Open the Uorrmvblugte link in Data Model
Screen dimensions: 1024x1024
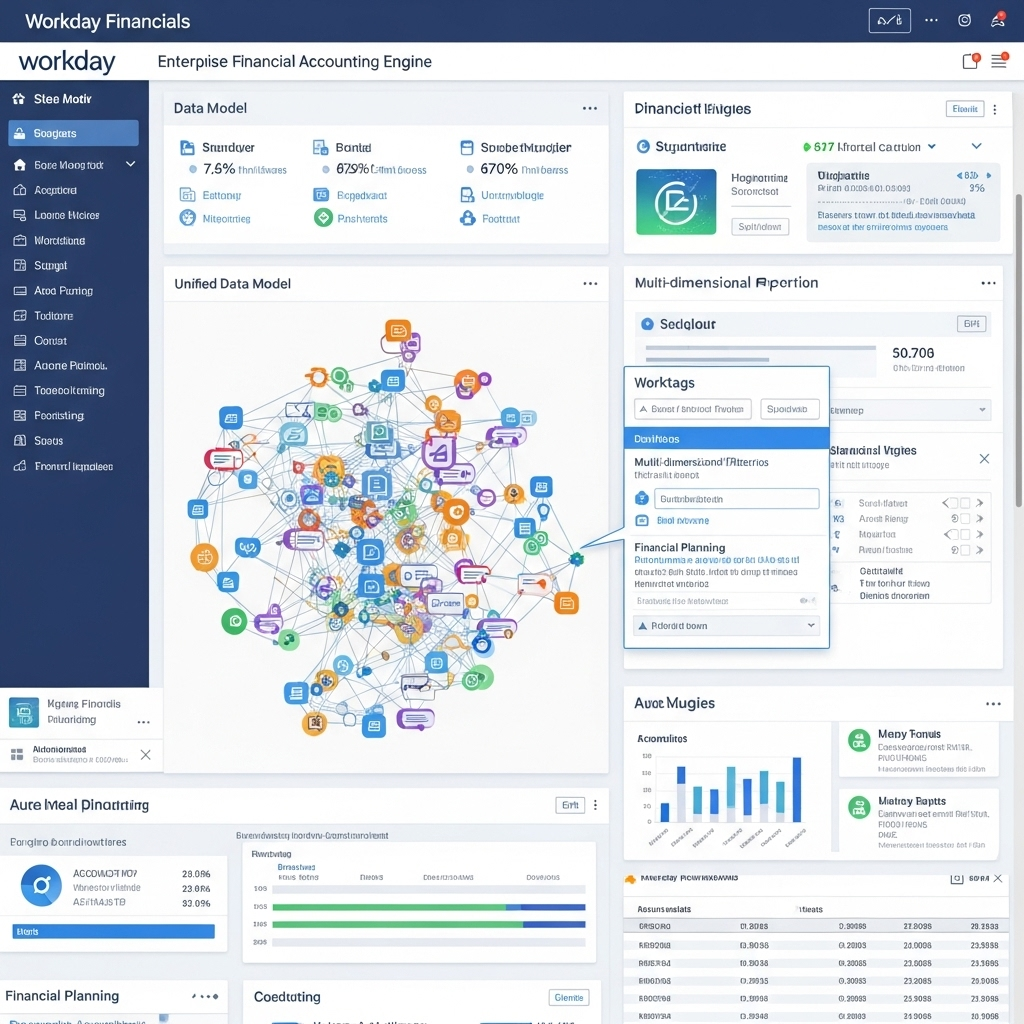pyautogui.click(x=512, y=195)
